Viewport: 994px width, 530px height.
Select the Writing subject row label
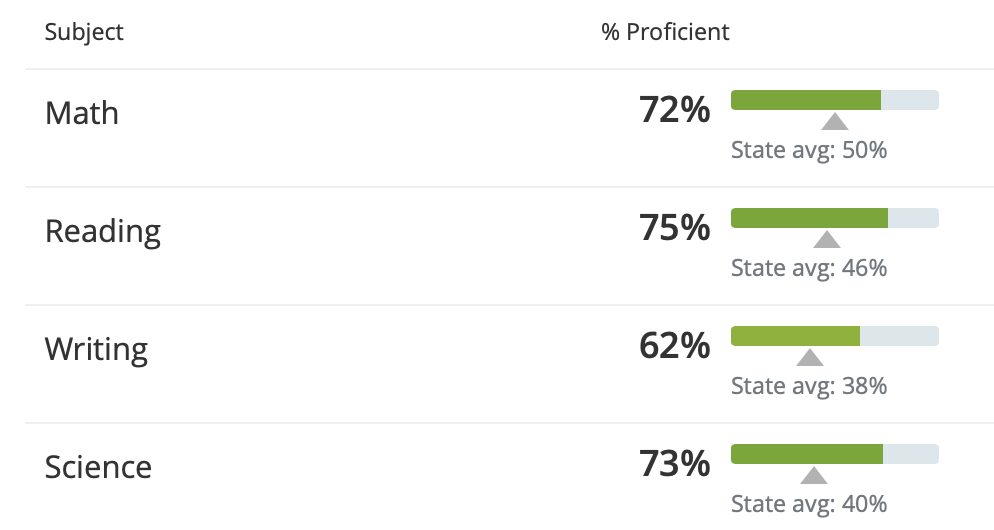pyautogui.click(x=96, y=349)
